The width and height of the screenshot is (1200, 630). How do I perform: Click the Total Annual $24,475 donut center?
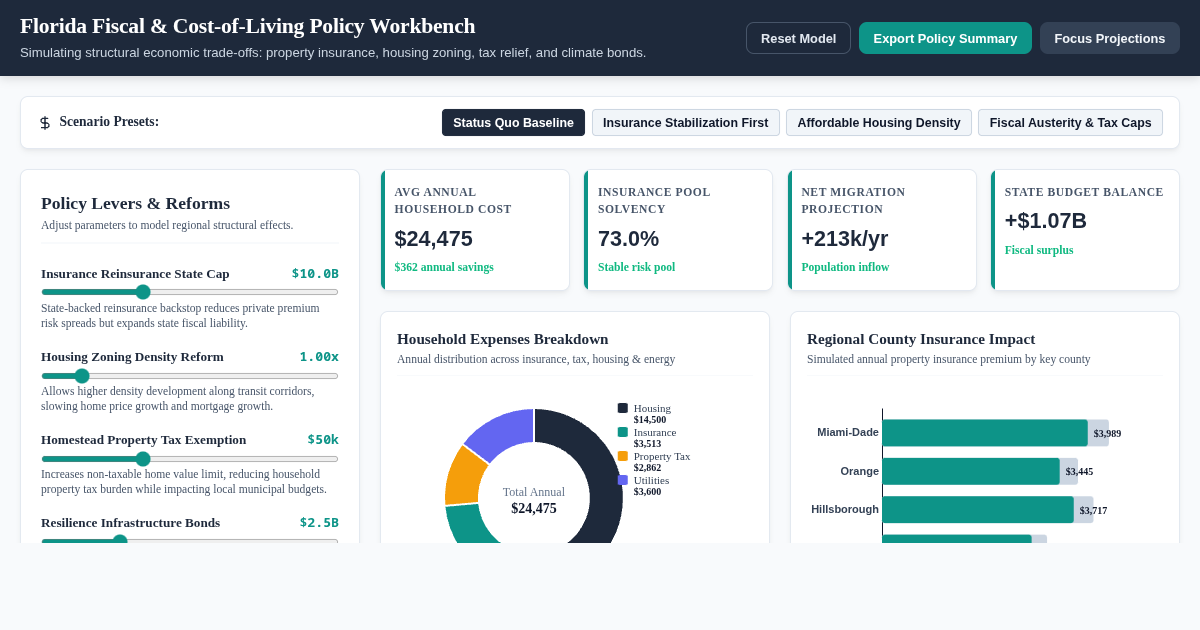[534, 500]
